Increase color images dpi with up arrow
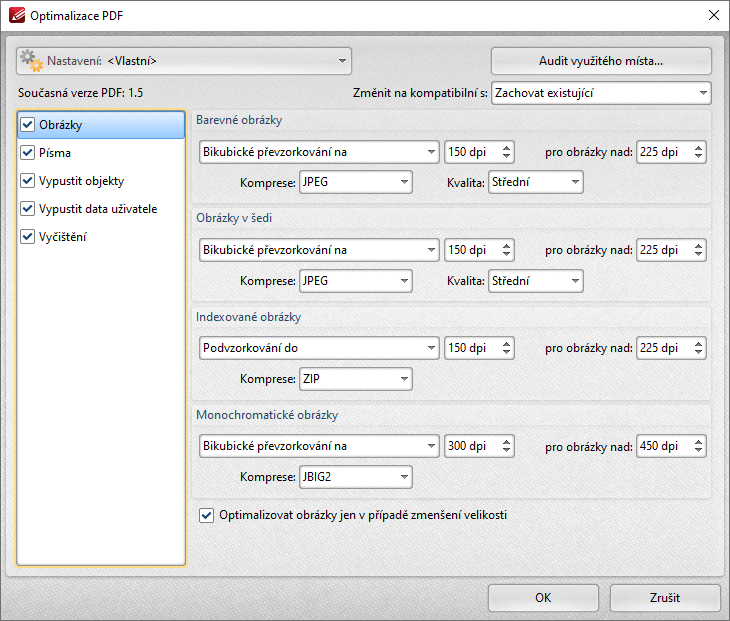 [507, 148]
